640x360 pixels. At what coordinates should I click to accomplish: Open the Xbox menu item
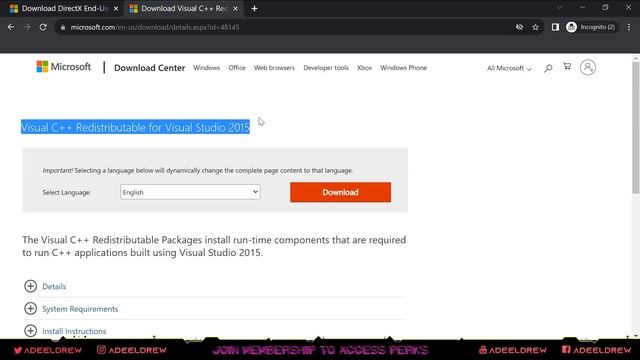tap(364, 68)
